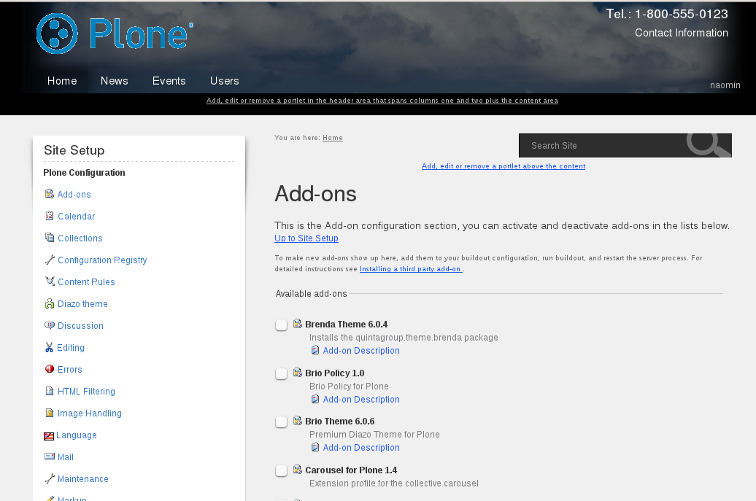Click the Brenda Theme product icon
The height and width of the screenshot is (501, 756).
coord(297,324)
